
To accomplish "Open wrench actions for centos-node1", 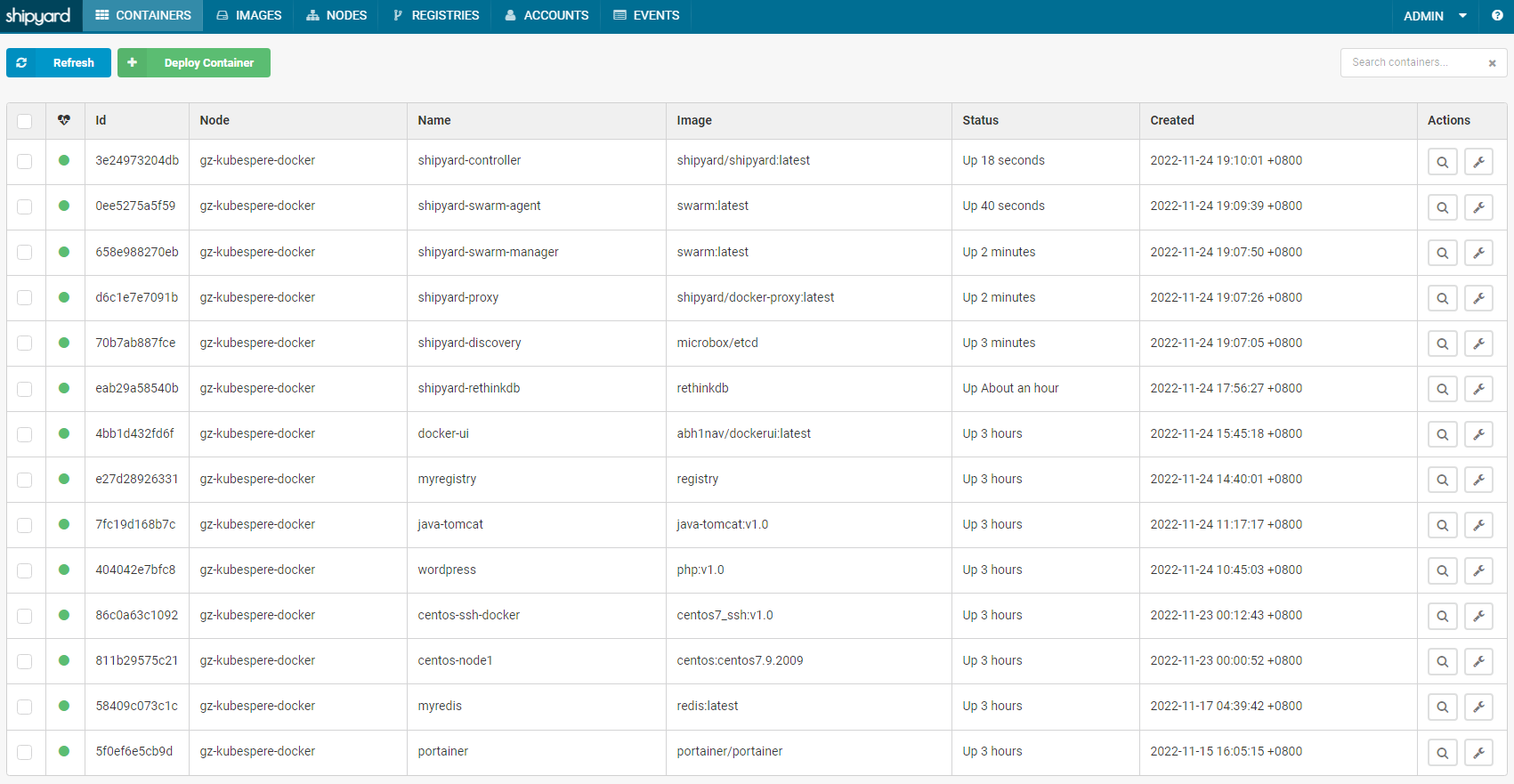I will [x=1478, y=661].
